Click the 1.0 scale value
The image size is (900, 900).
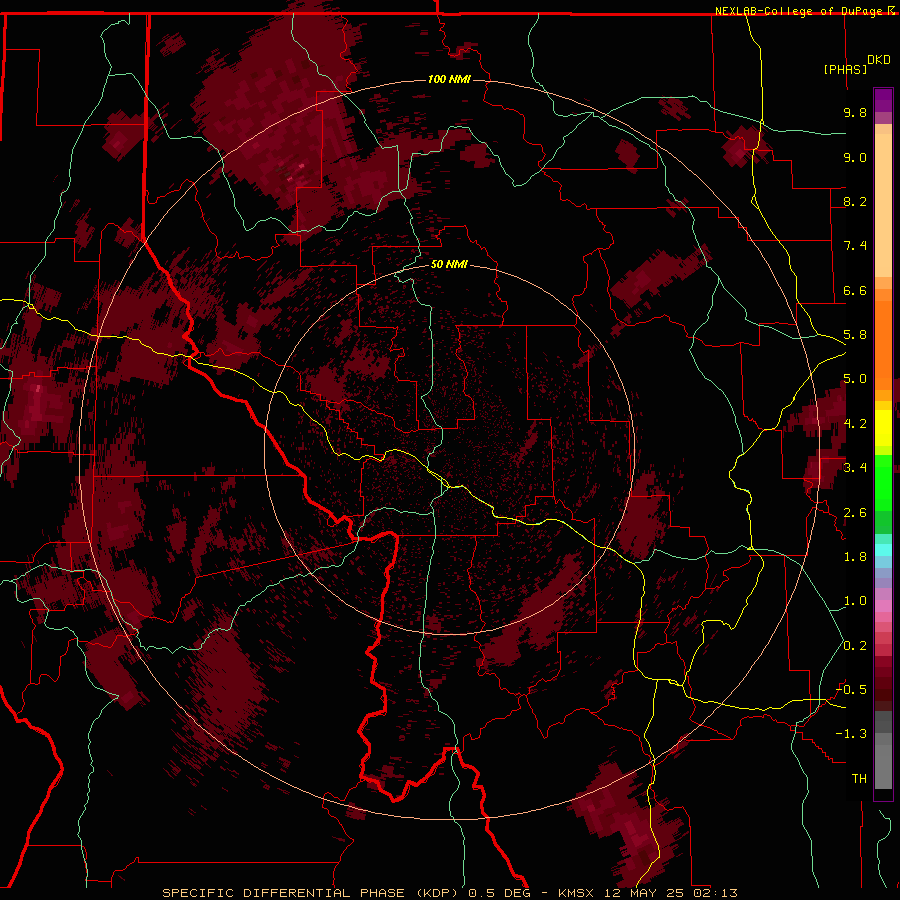(855, 601)
